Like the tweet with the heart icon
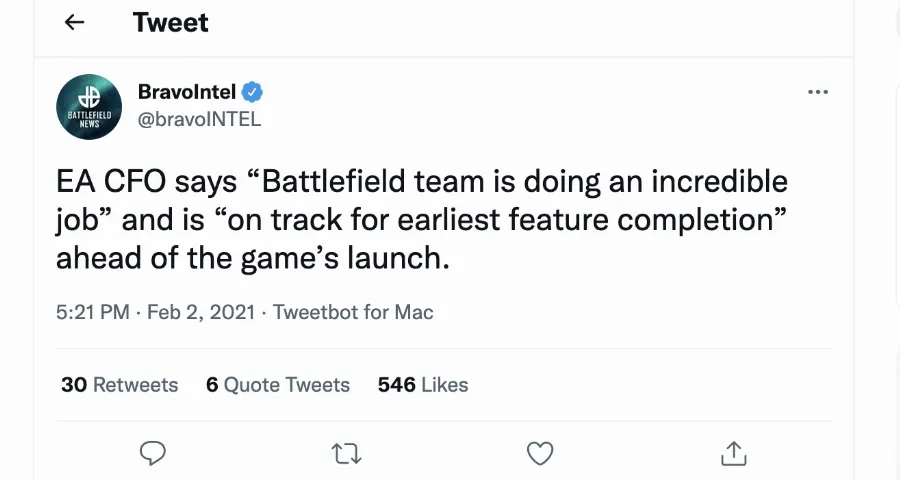 coord(540,454)
